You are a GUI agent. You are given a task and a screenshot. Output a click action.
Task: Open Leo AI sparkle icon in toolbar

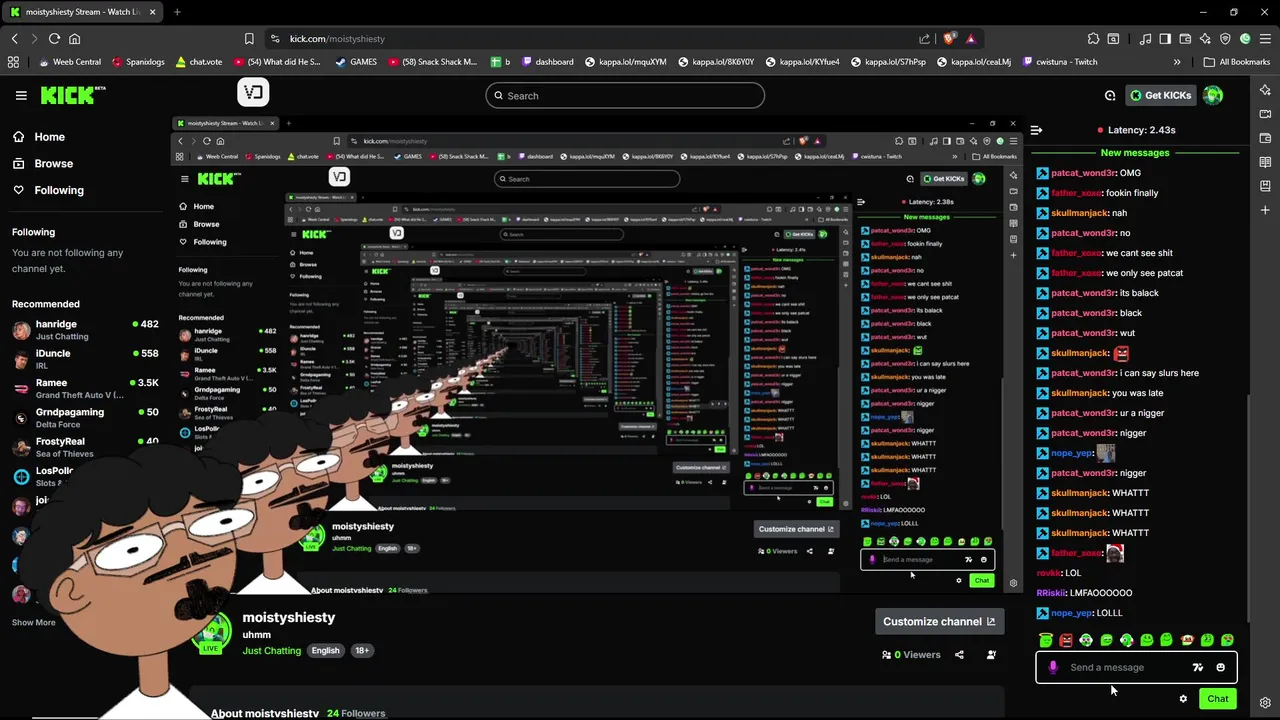[1205, 38]
